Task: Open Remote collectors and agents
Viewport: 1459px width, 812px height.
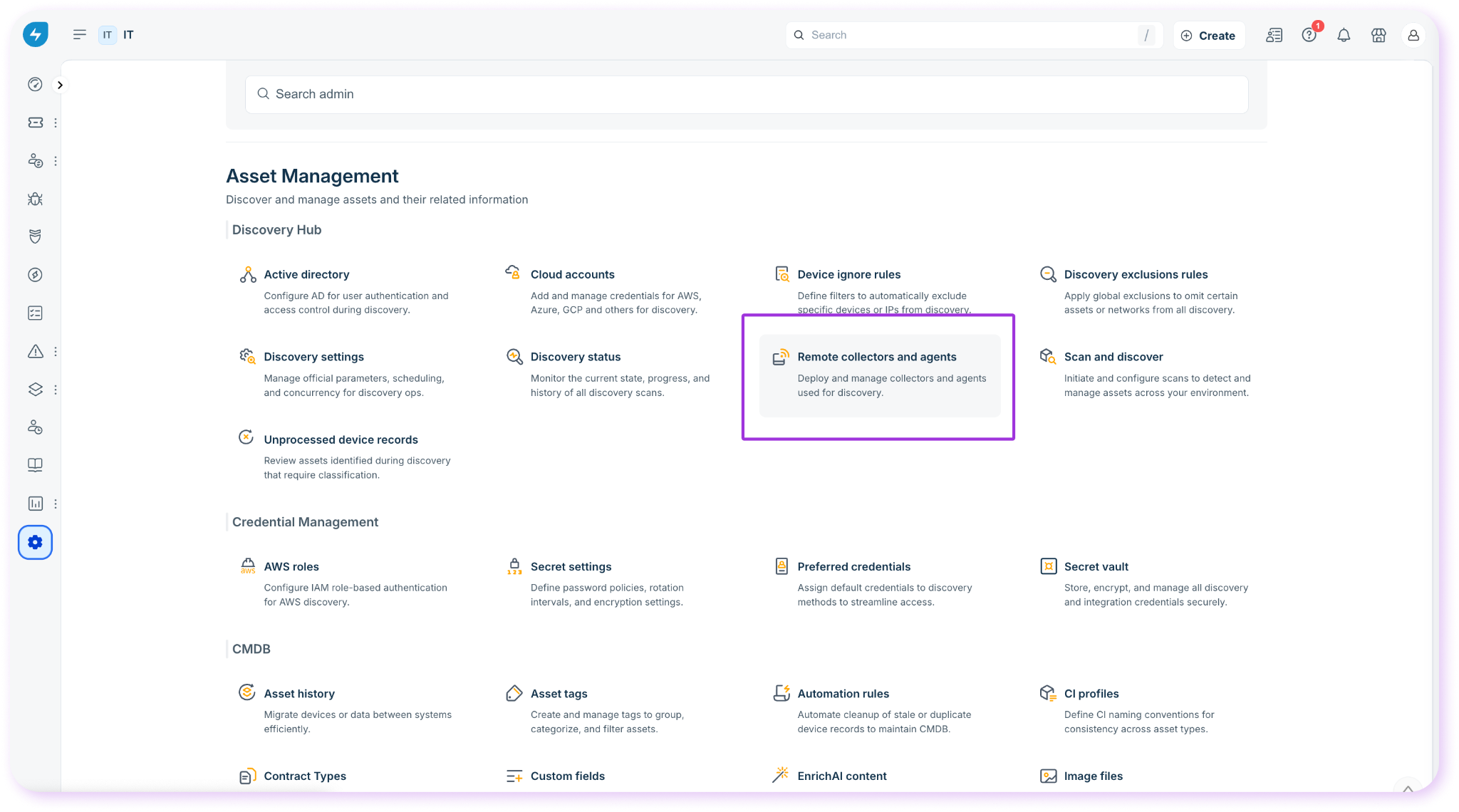Action: (x=877, y=357)
